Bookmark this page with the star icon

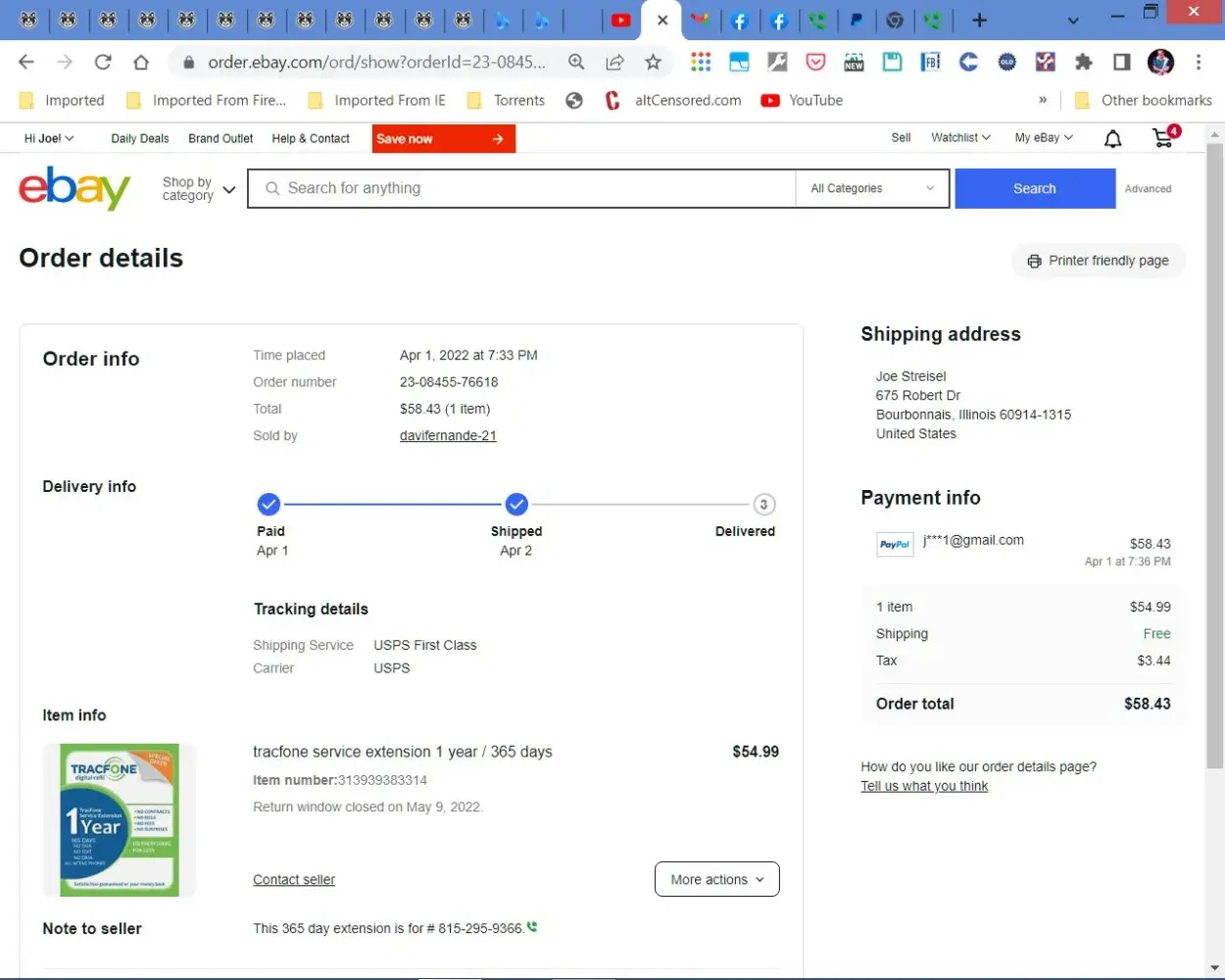click(653, 63)
